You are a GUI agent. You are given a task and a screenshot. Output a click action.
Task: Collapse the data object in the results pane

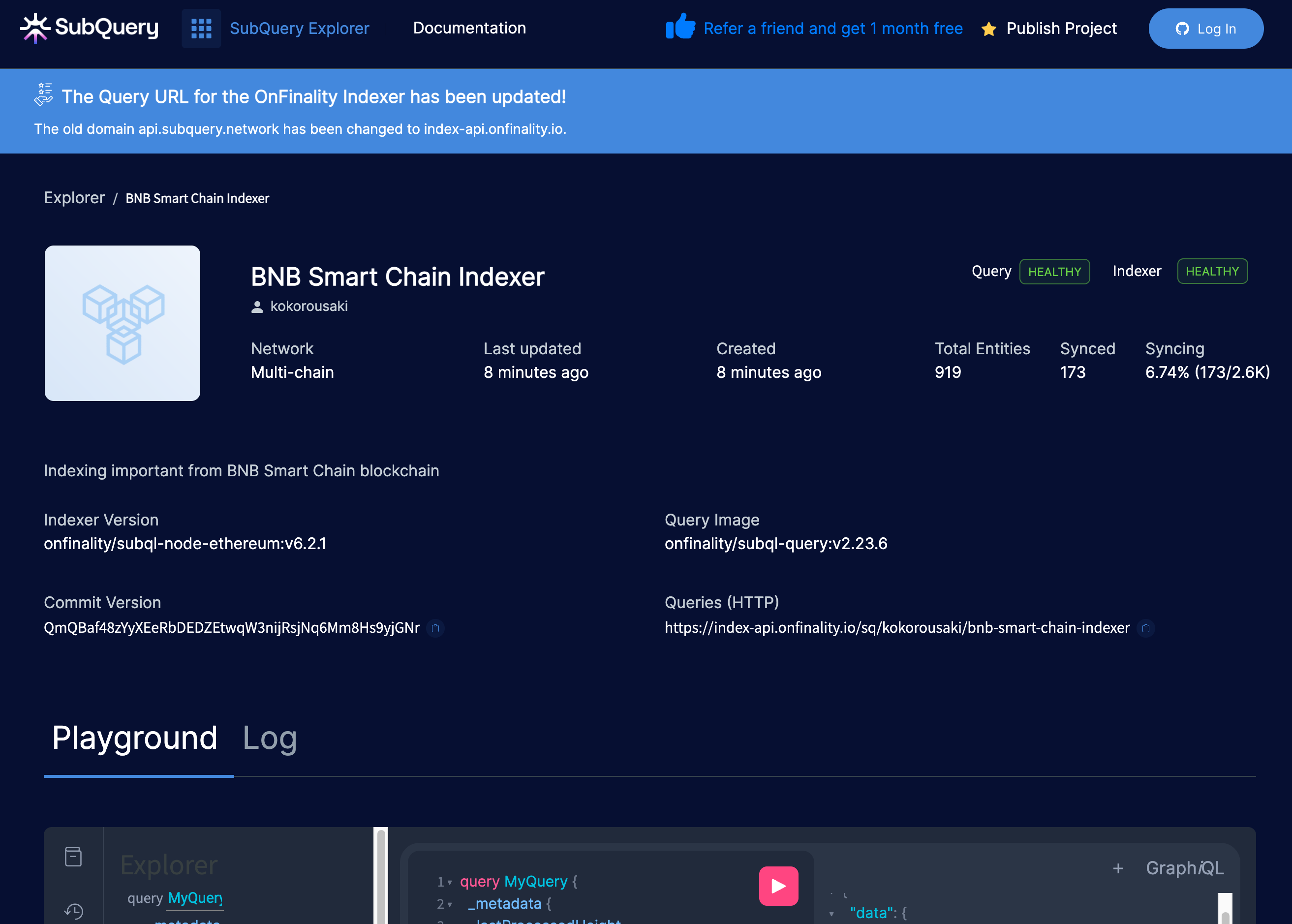(831, 913)
